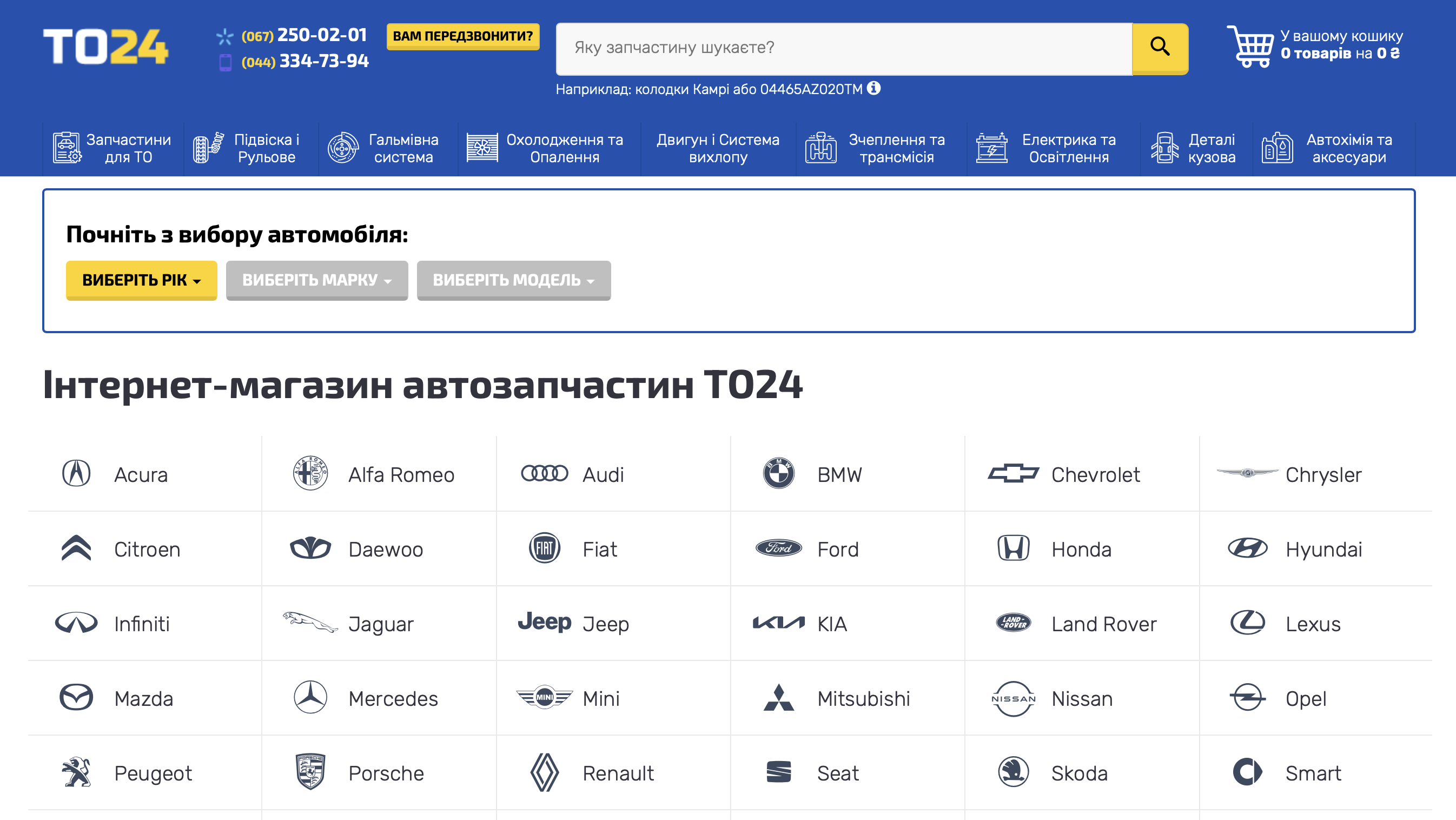Click the Chevrolet bowtie logo
1456x820 pixels.
[x=1013, y=474]
